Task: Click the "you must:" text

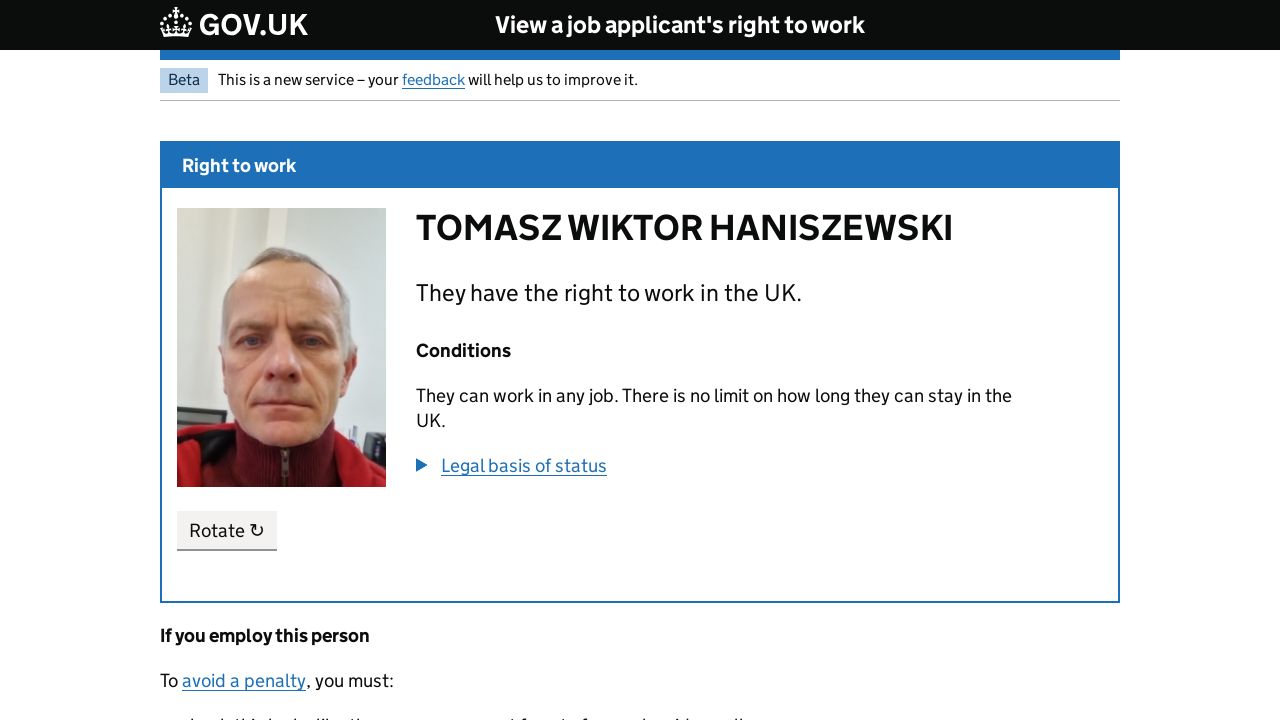Action: click(x=354, y=681)
